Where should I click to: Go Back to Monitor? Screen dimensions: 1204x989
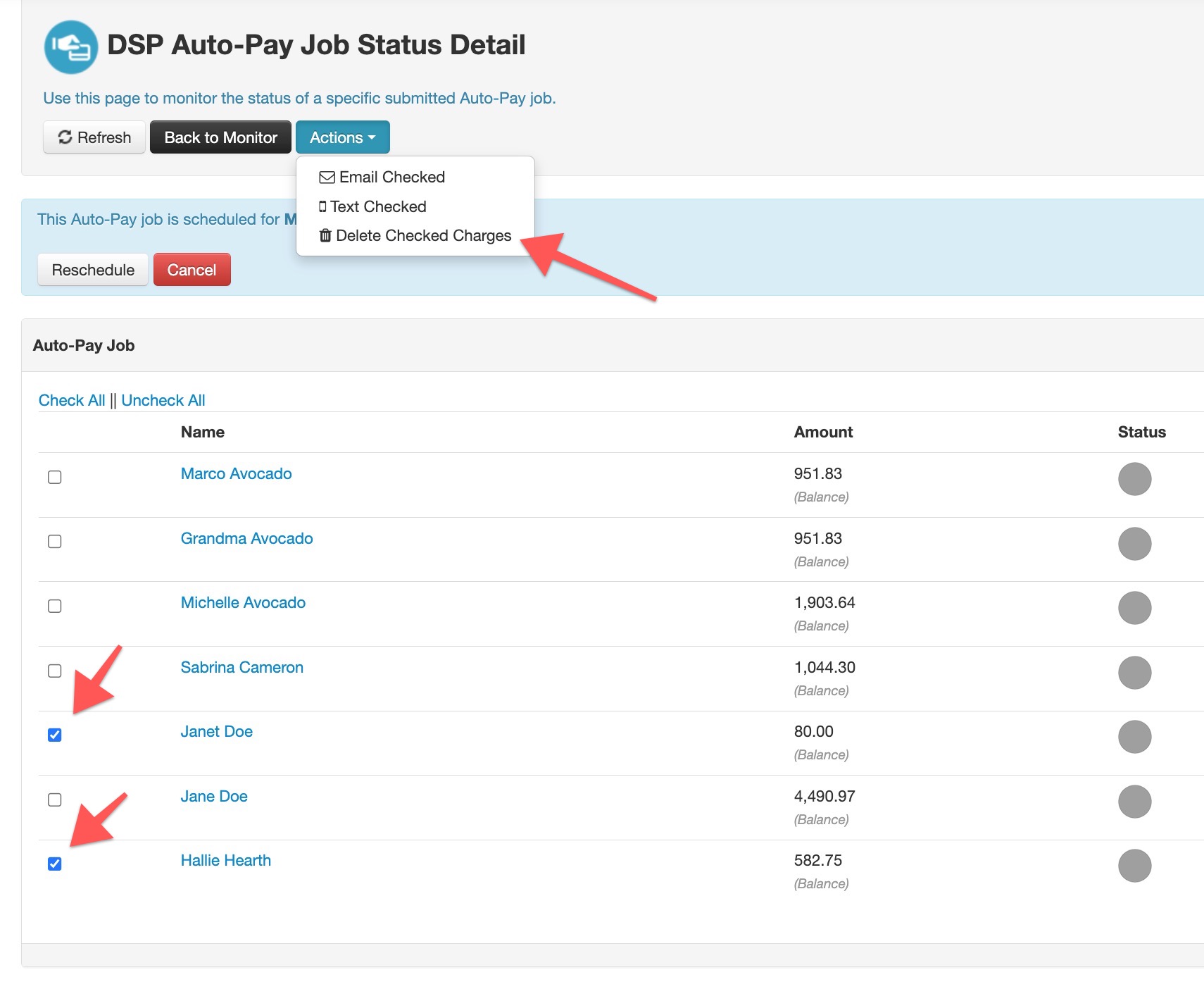220,137
